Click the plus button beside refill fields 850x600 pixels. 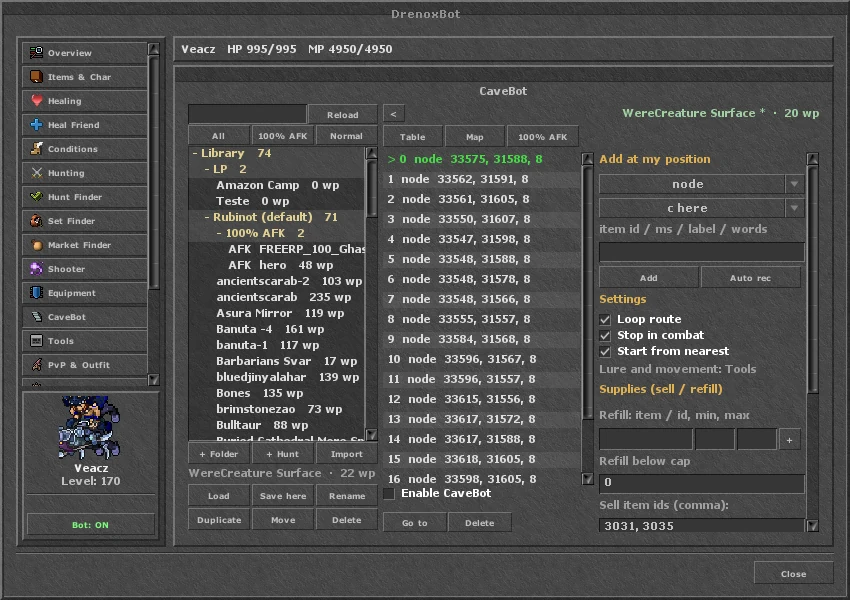pyautogui.click(x=789, y=440)
